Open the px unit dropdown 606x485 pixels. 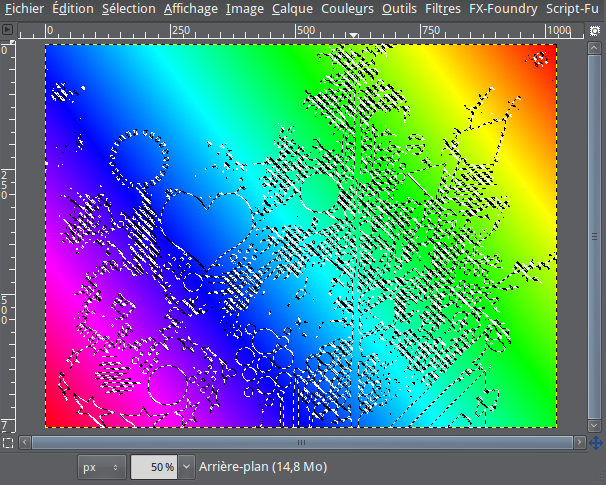(x=102, y=467)
